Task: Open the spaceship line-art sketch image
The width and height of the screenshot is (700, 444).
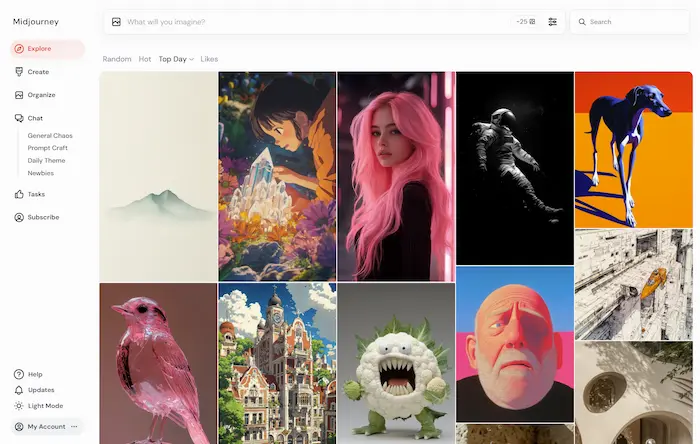Action: (x=633, y=285)
